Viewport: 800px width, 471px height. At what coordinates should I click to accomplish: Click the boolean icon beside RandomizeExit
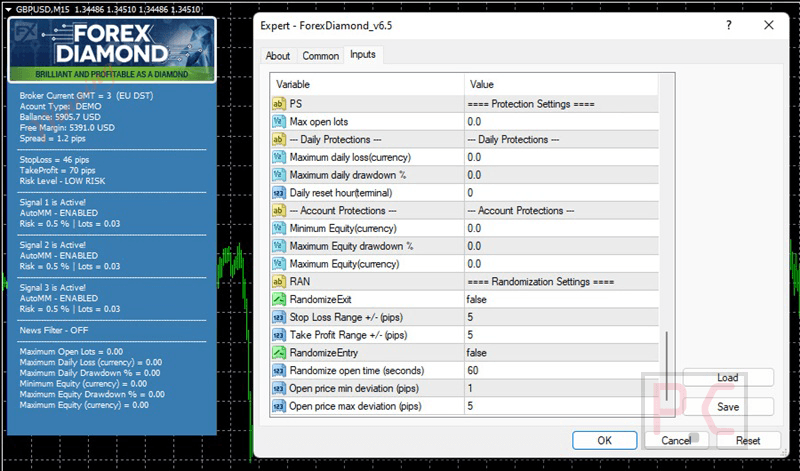[x=279, y=300]
